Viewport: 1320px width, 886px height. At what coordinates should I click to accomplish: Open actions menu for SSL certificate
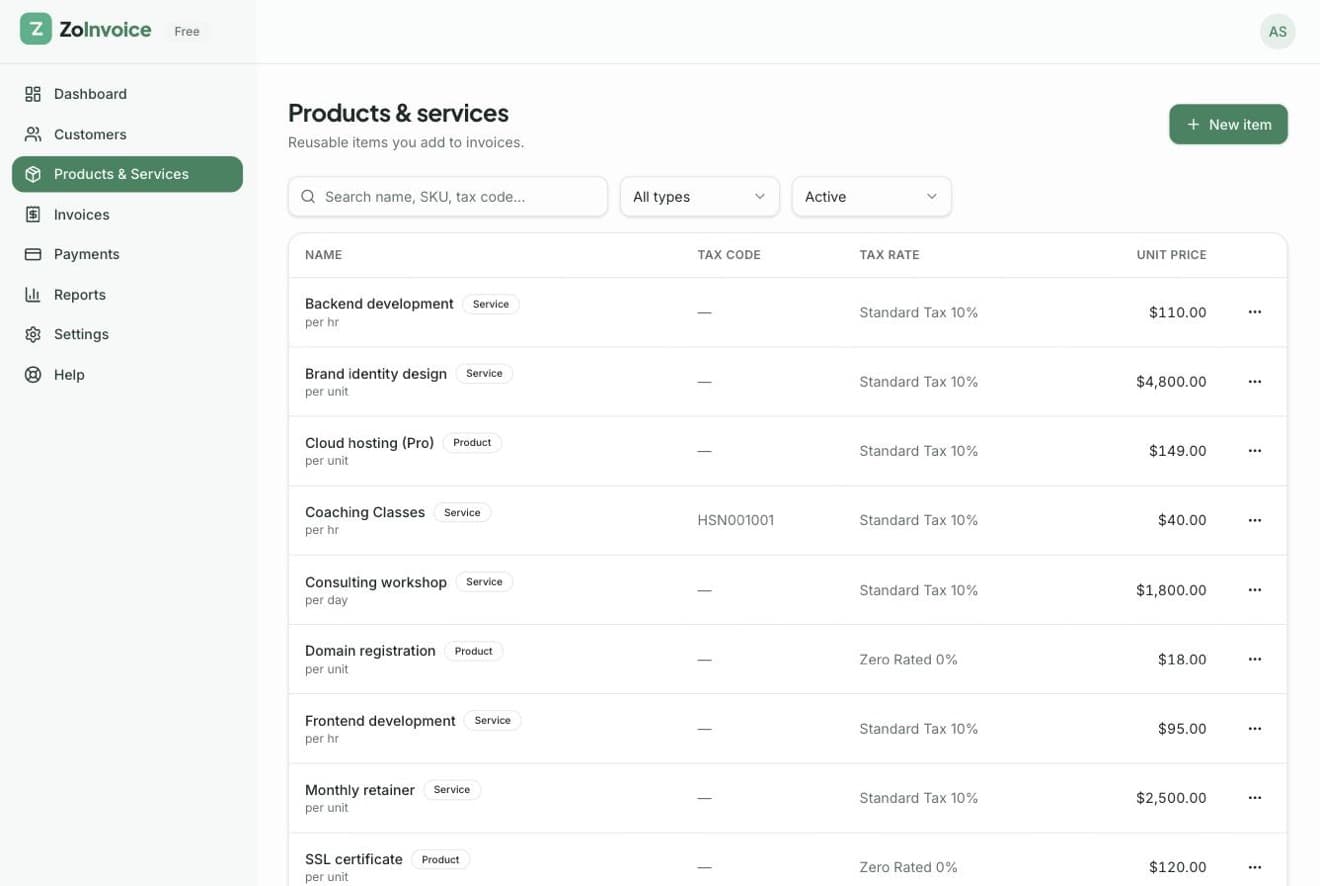1255,867
